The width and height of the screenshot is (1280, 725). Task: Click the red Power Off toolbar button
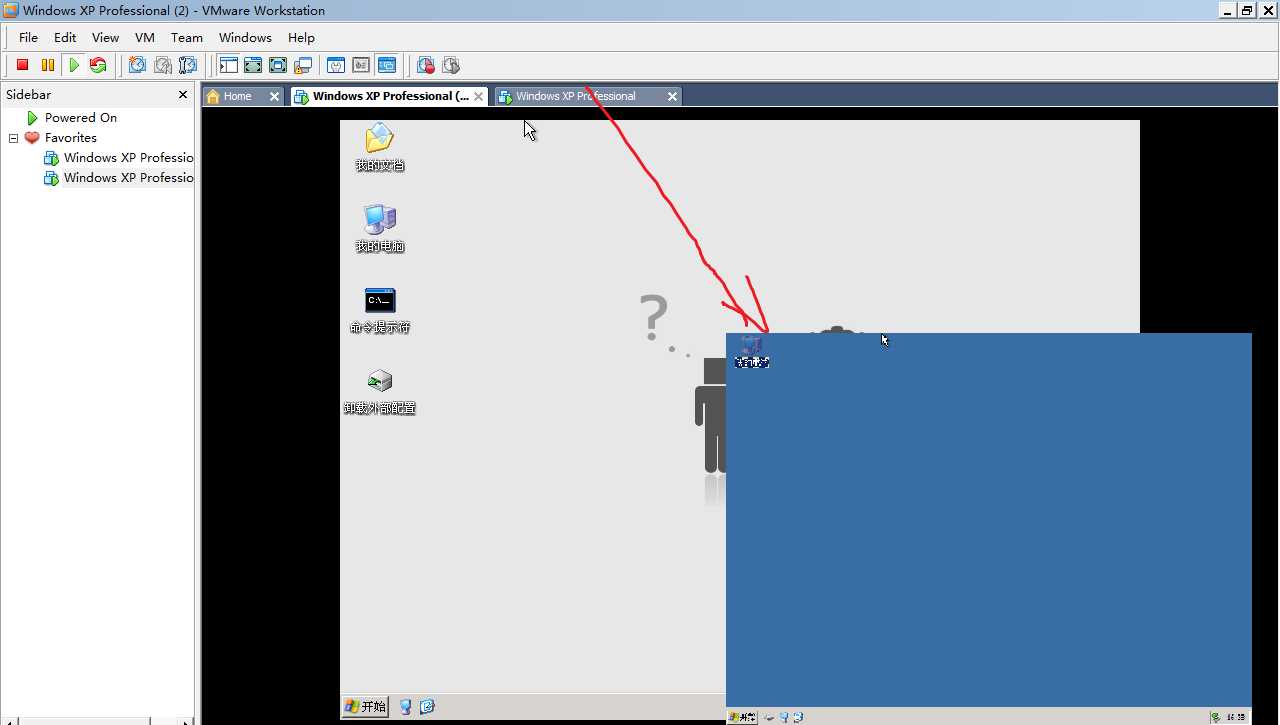pyautogui.click(x=22, y=65)
